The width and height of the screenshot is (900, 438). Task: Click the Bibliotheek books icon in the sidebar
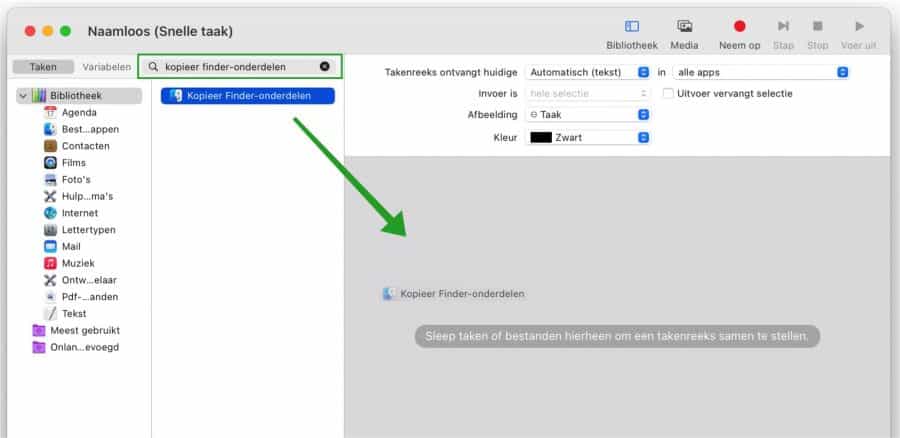(x=38, y=96)
